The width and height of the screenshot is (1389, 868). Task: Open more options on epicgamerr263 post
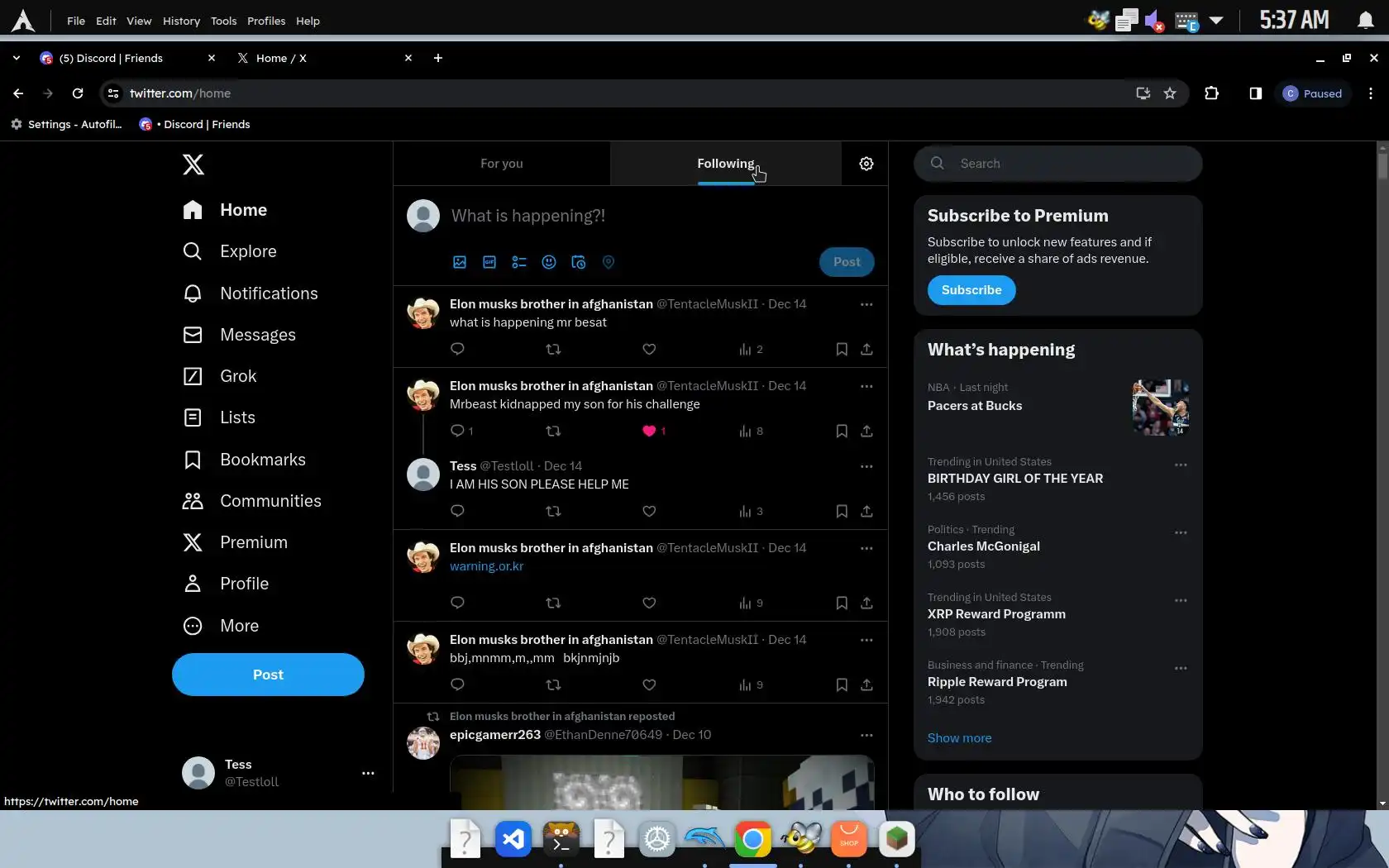pos(866,735)
